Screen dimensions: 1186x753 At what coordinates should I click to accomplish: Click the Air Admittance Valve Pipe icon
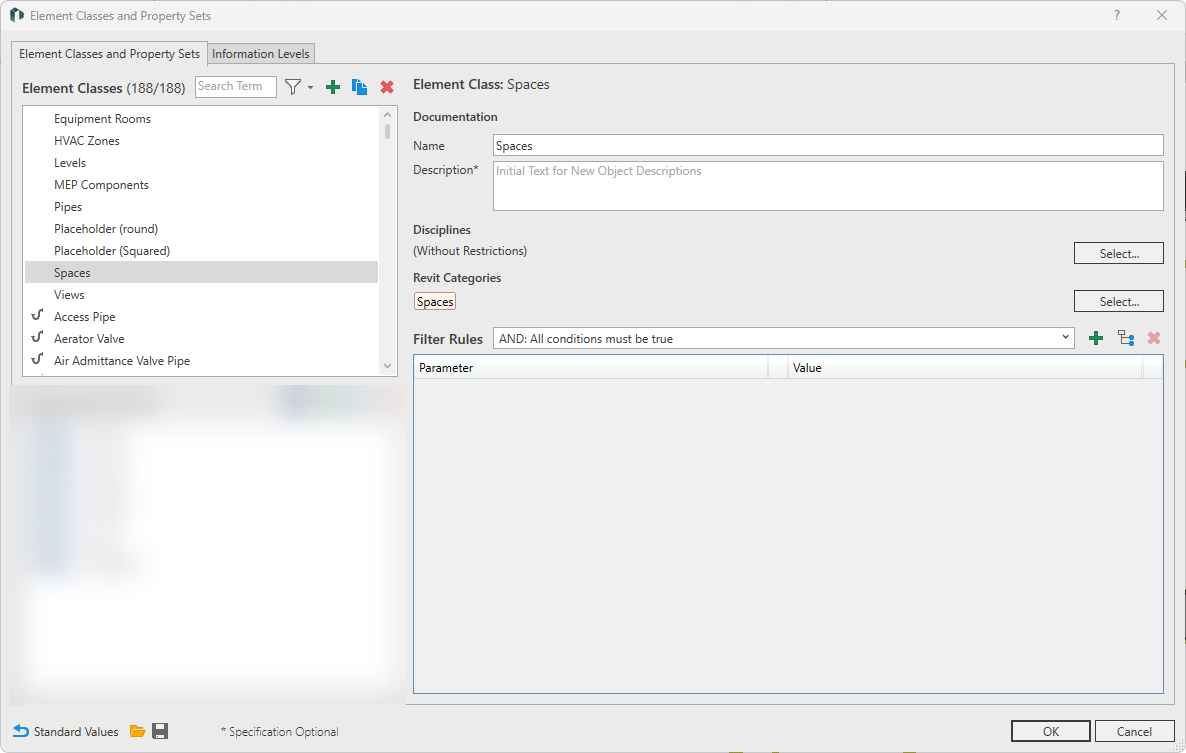tap(37, 360)
